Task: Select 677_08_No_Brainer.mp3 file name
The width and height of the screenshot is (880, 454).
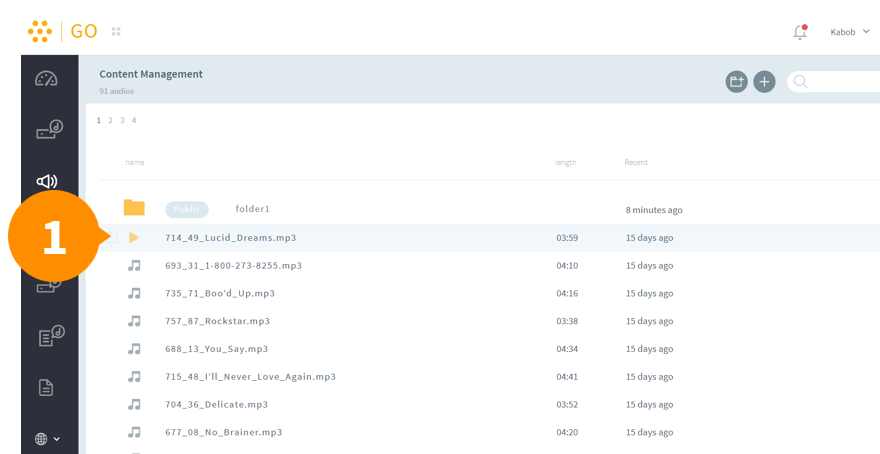Action: 223,432
